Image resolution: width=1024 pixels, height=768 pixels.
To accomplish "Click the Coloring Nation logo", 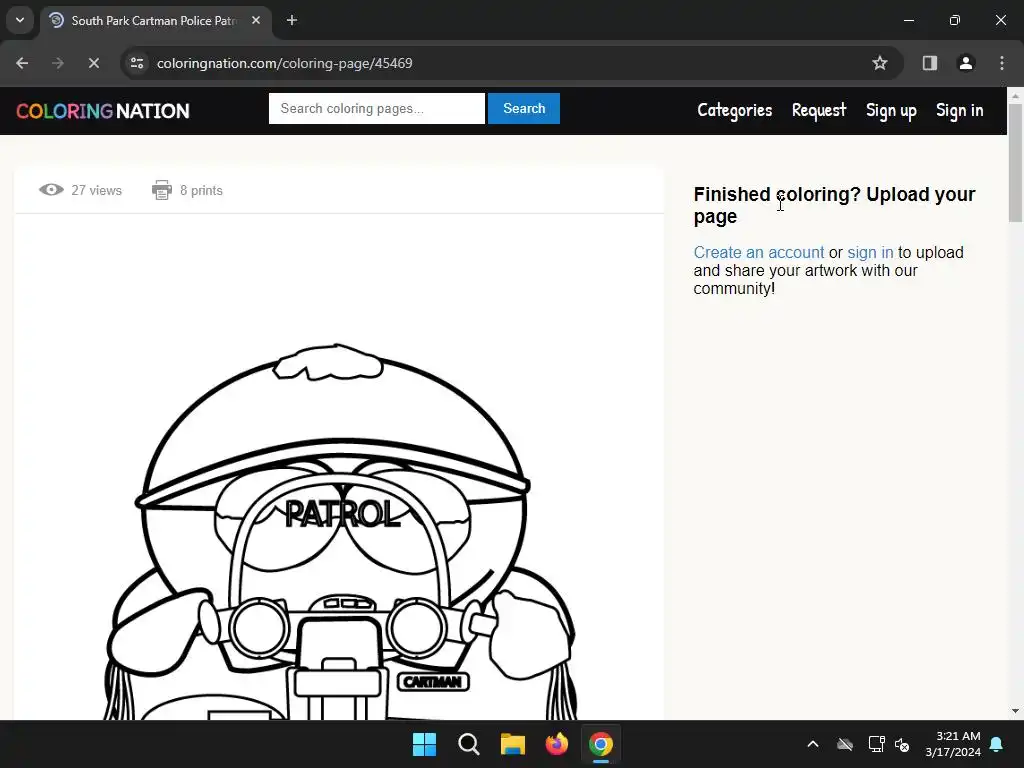I will [103, 111].
